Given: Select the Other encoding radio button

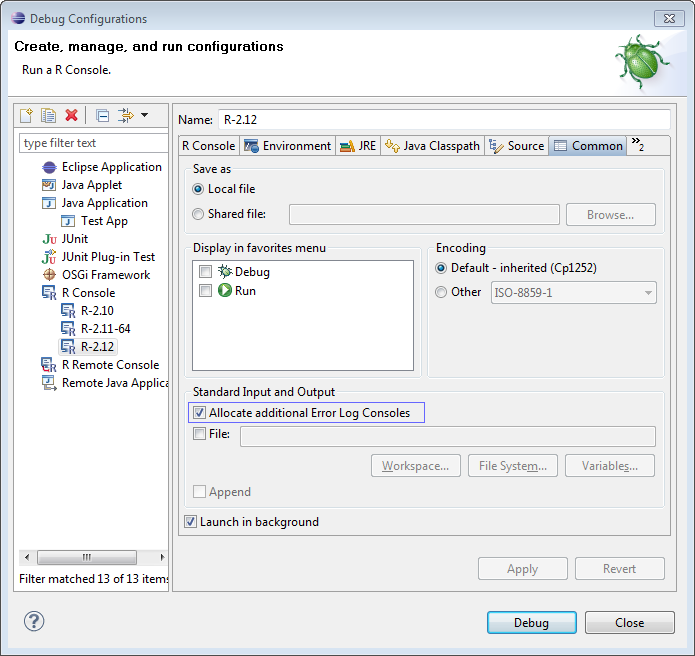Looking at the screenshot, I should (441, 292).
